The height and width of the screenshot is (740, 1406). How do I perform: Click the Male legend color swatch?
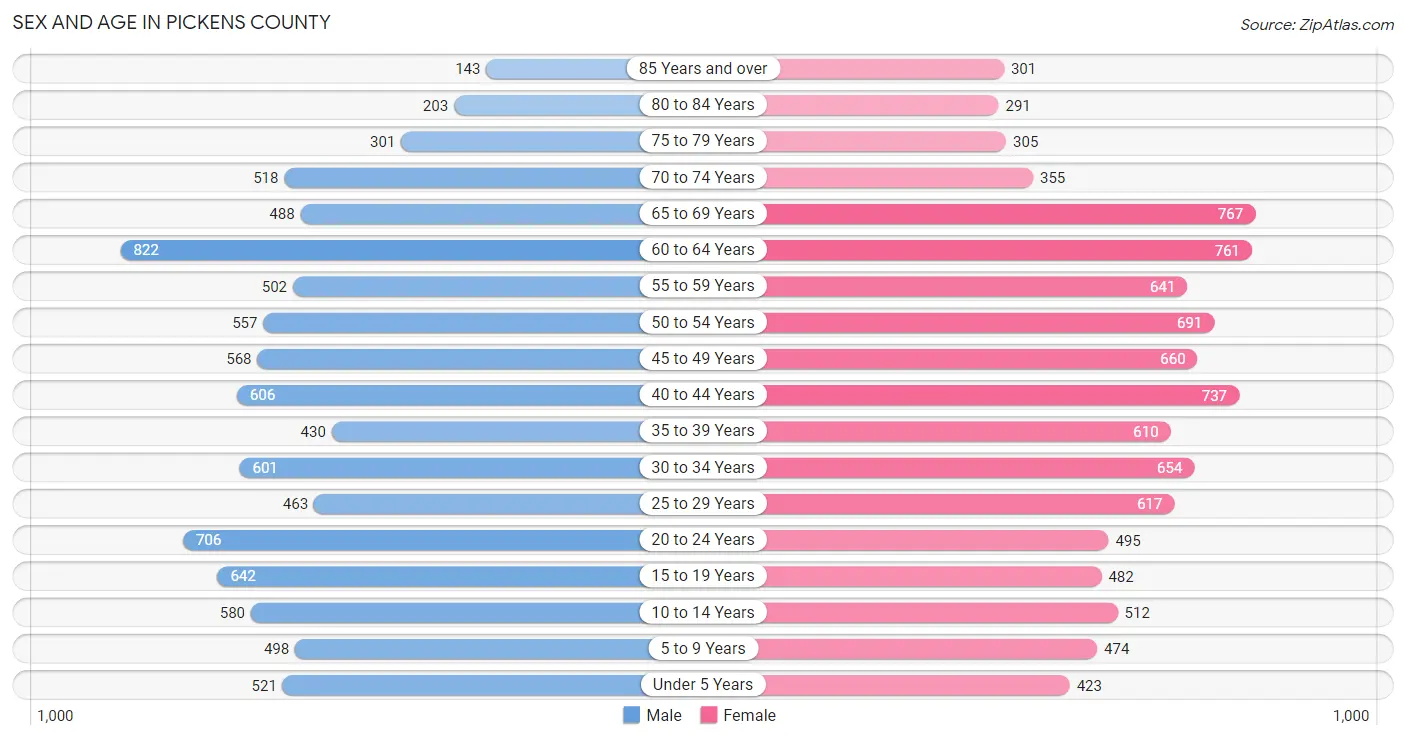tap(631, 715)
